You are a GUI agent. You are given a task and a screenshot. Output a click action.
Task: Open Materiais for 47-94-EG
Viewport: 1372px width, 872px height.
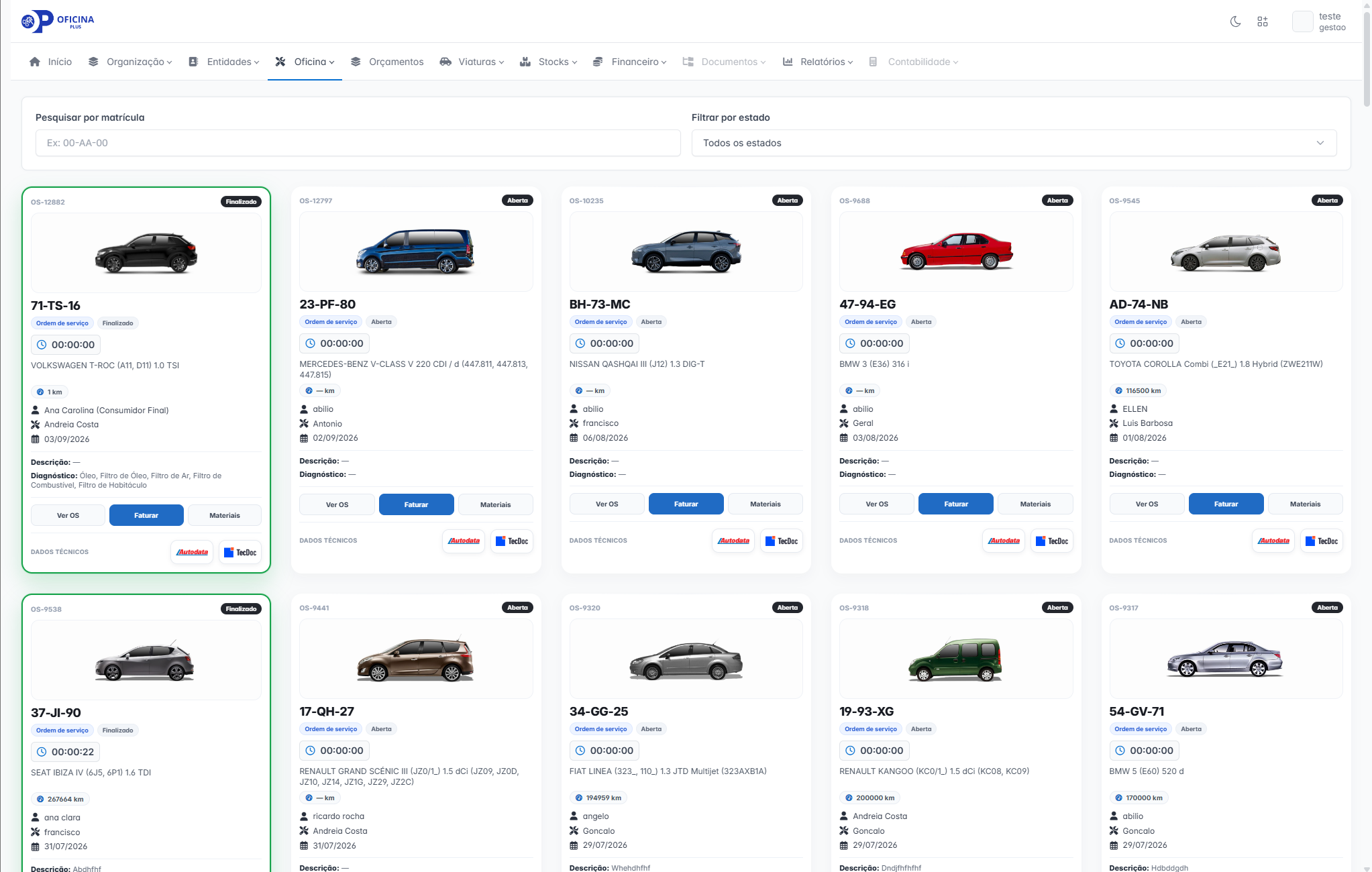point(1035,504)
